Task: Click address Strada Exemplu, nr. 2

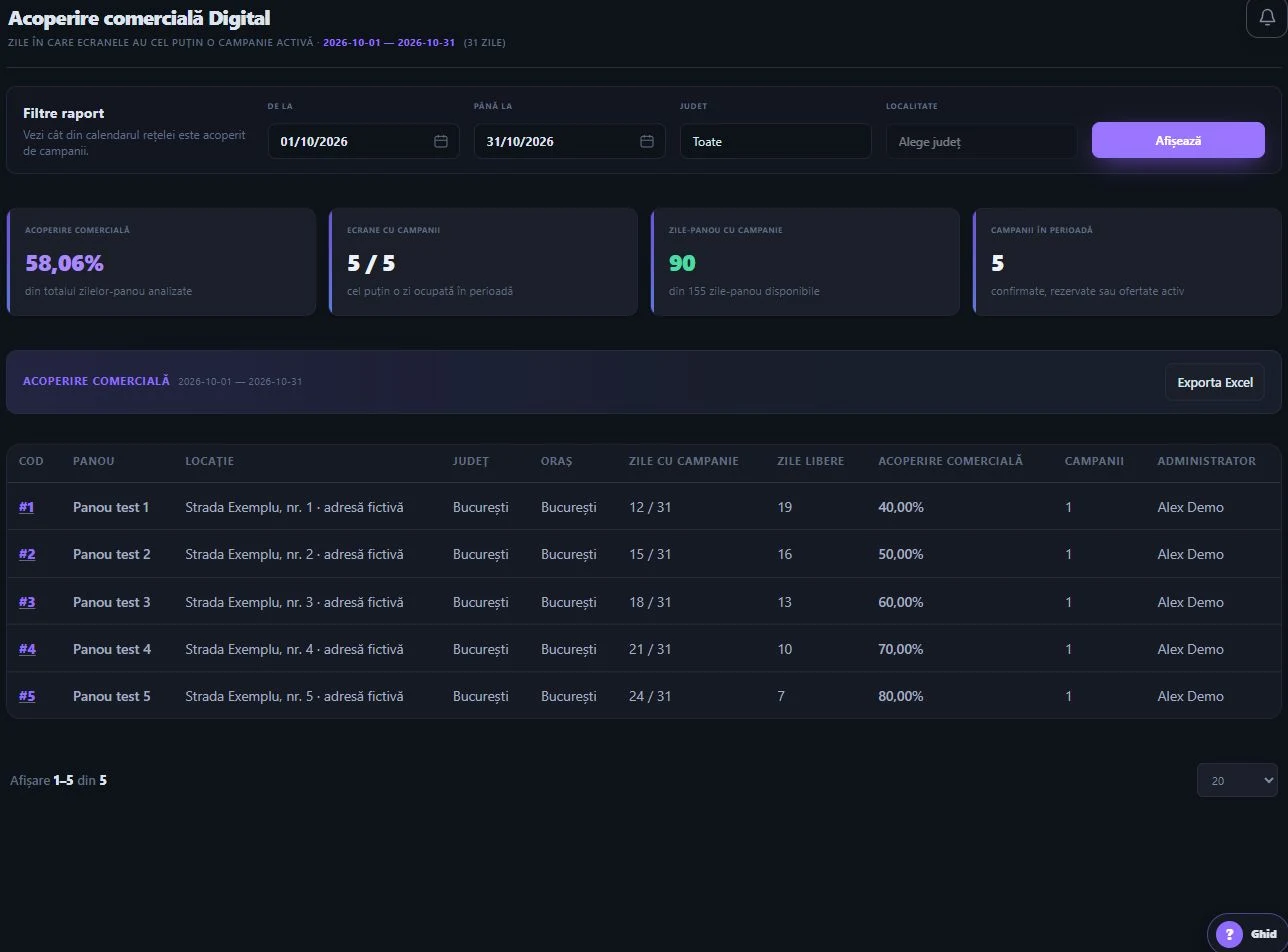Action: [294, 554]
